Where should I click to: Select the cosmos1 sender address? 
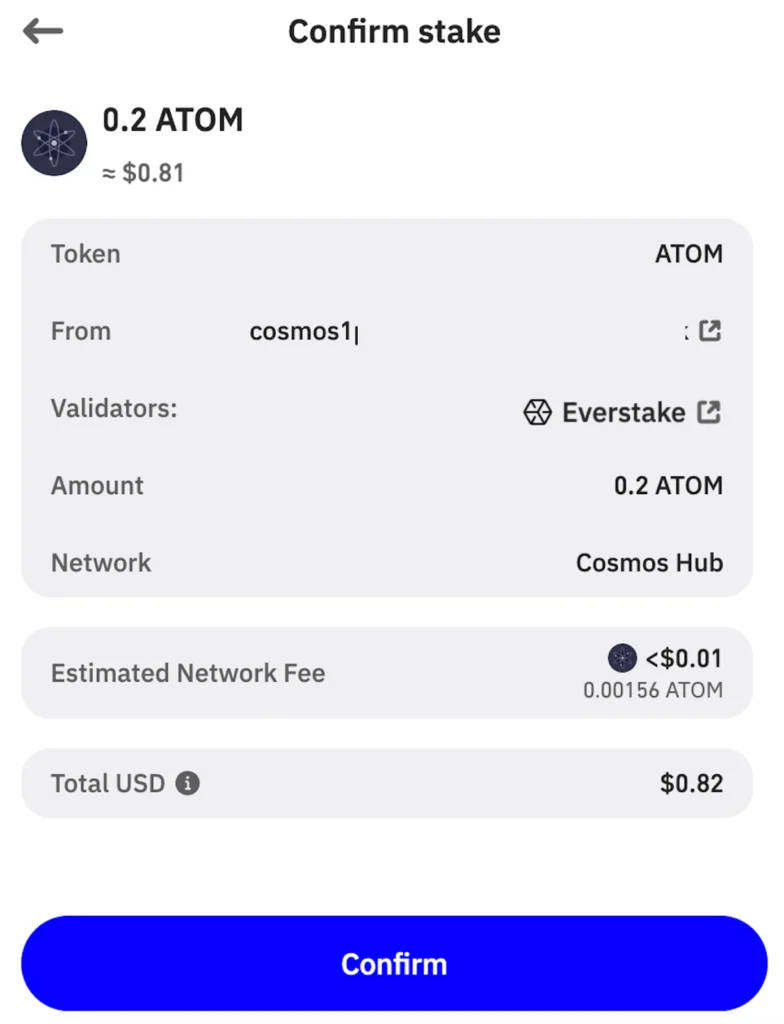coord(302,332)
